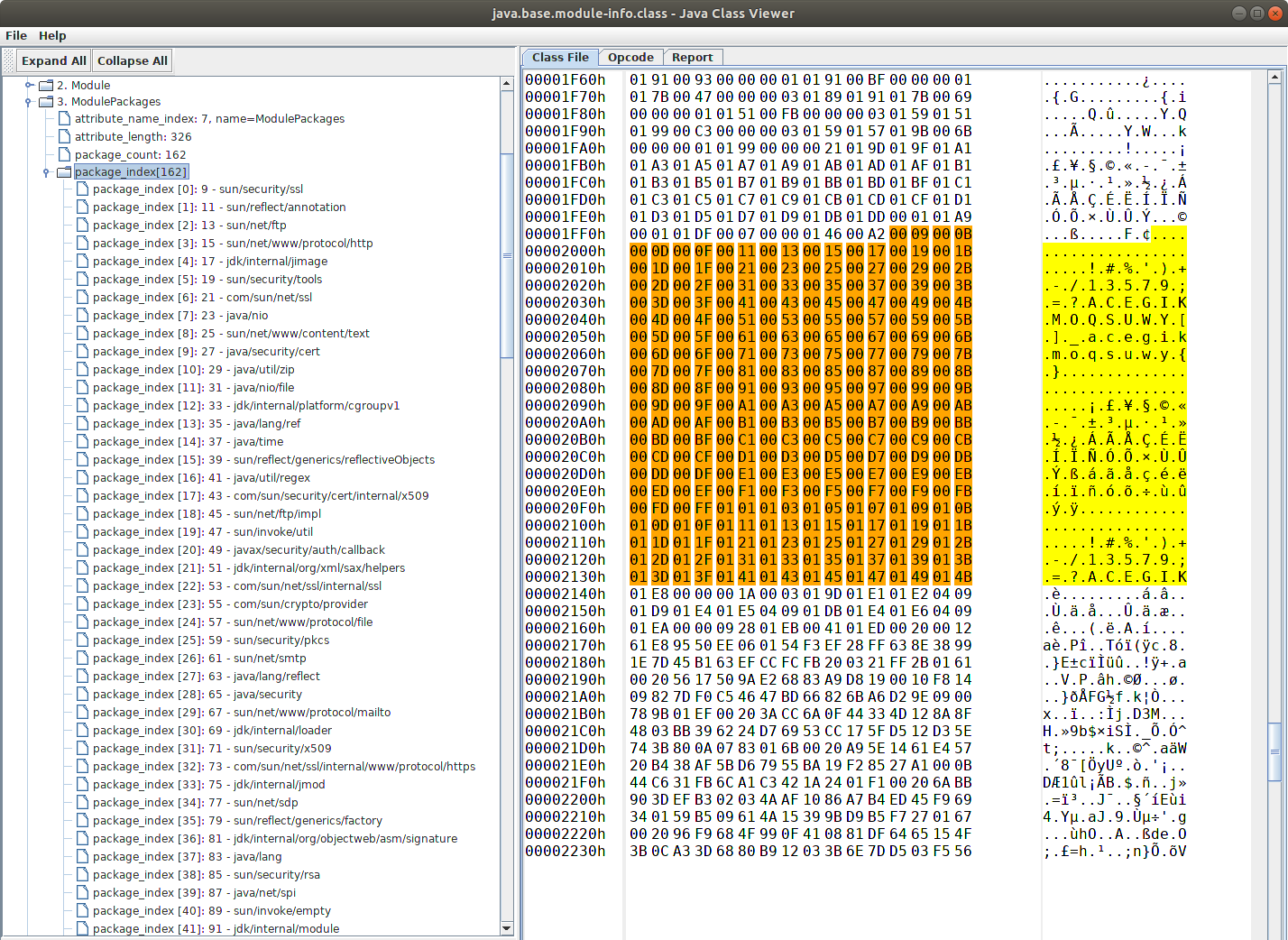Switch to the Report tab
This screenshot has height=940, width=1288.
692,57
